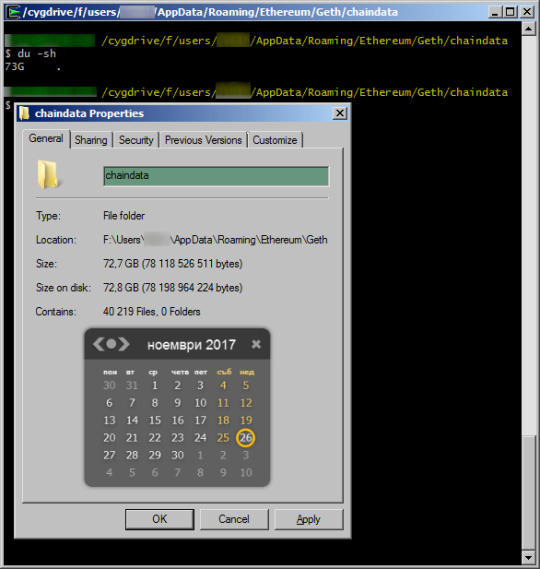
Task: Select Saturday 25 in the calendar
Action: [x=223, y=438]
